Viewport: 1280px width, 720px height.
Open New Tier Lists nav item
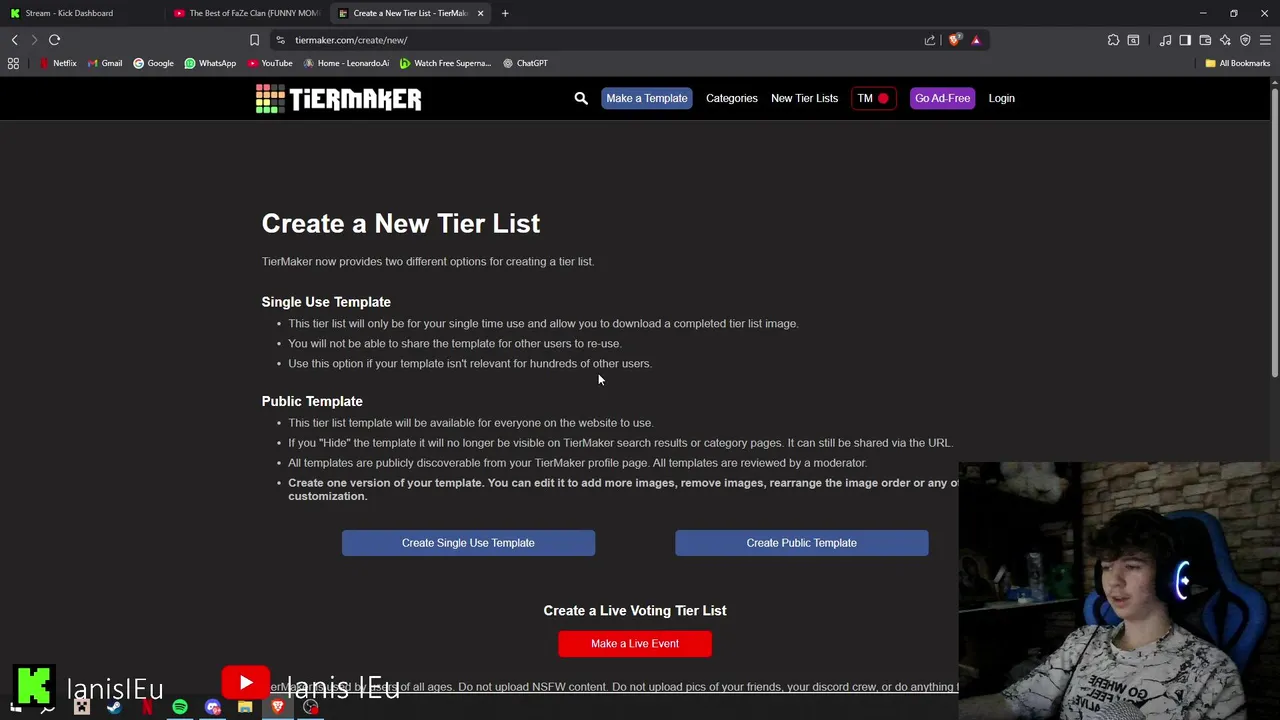pyautogui.click(x=804, y=98)
